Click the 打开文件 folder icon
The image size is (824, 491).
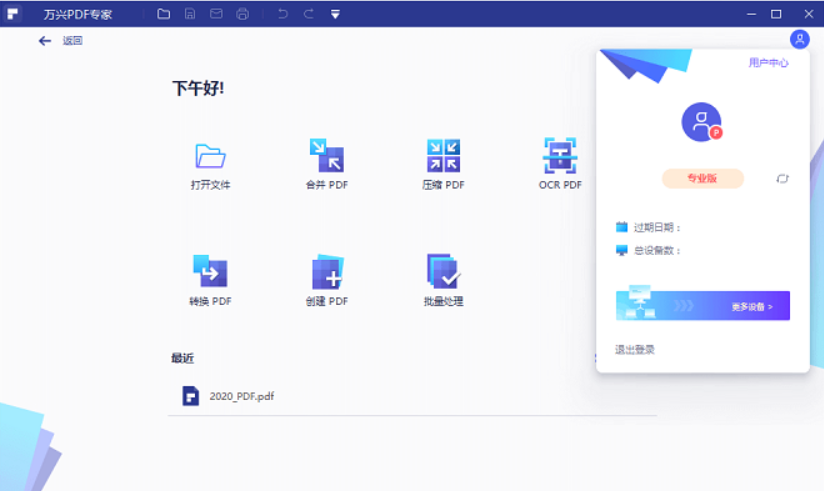[210, 156]
